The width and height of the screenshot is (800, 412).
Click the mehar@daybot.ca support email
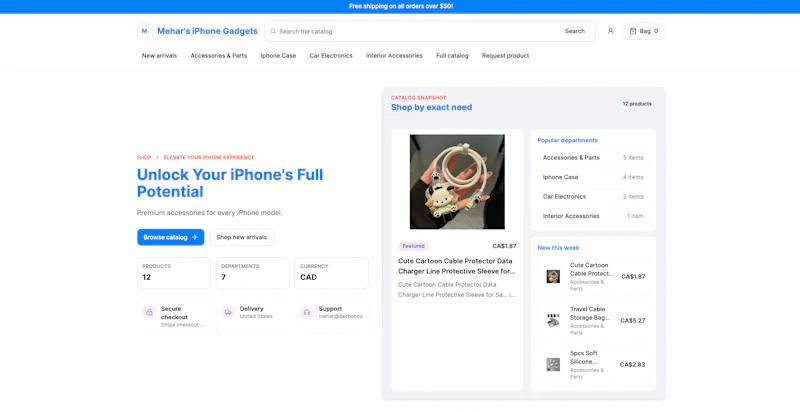click(x=340, y=317)
